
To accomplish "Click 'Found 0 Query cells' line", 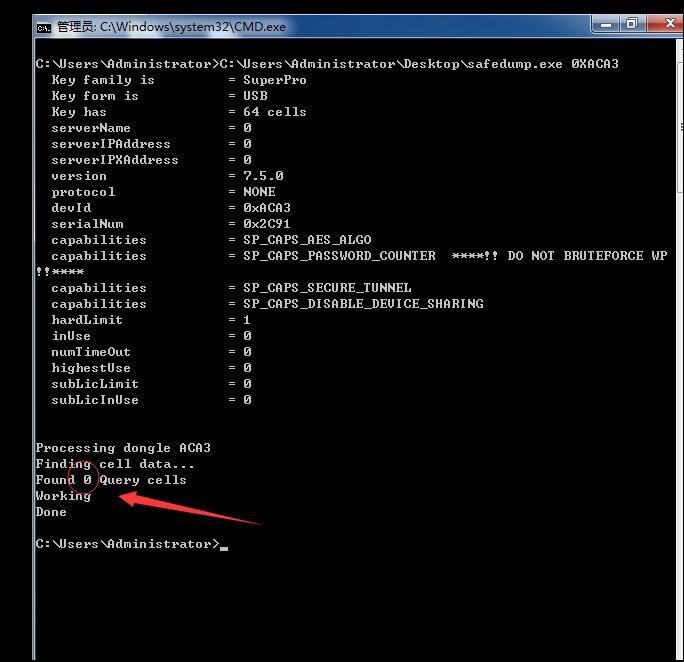I will pos(111,480).
